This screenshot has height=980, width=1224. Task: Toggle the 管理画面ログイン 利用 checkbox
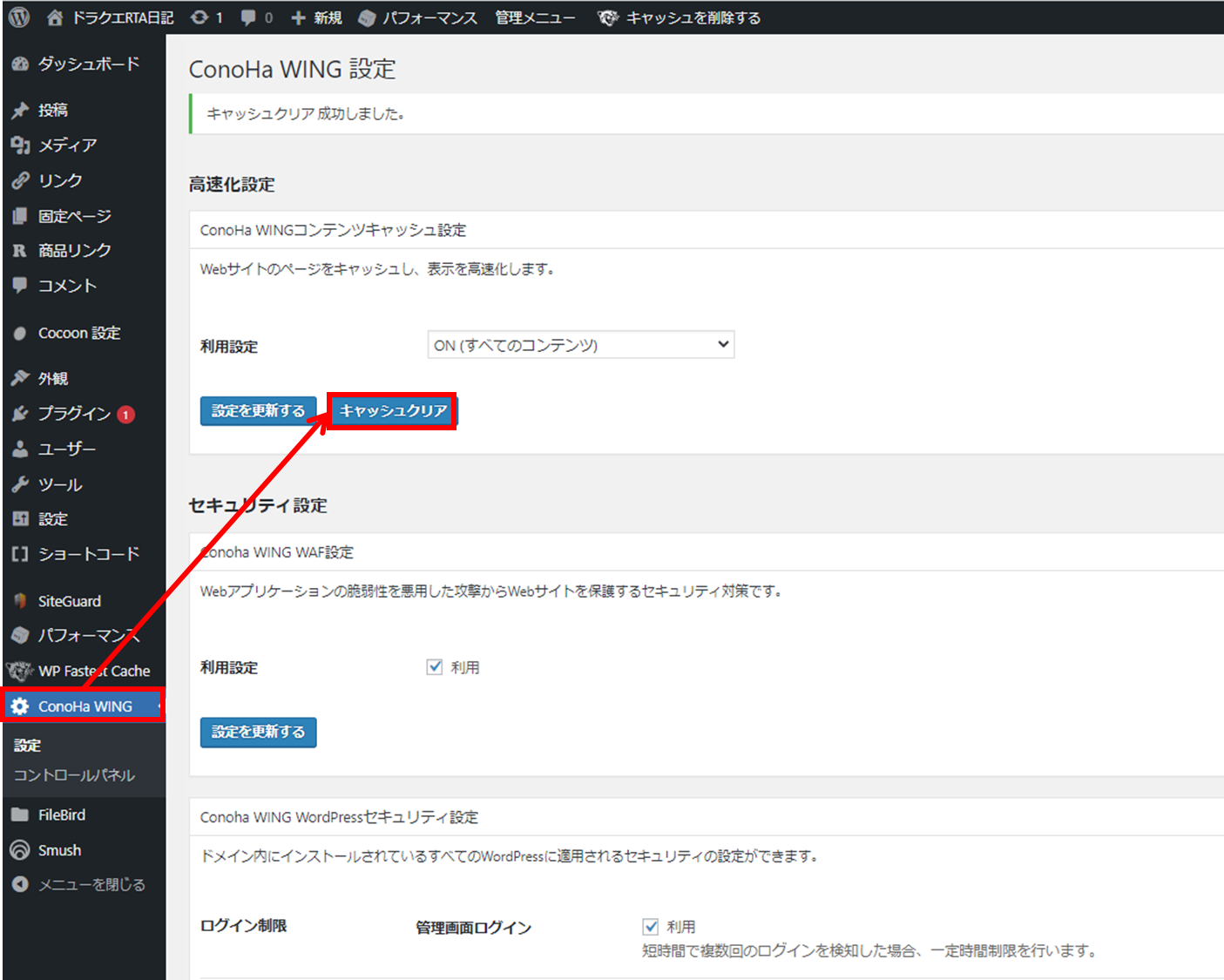pos(651,926)
